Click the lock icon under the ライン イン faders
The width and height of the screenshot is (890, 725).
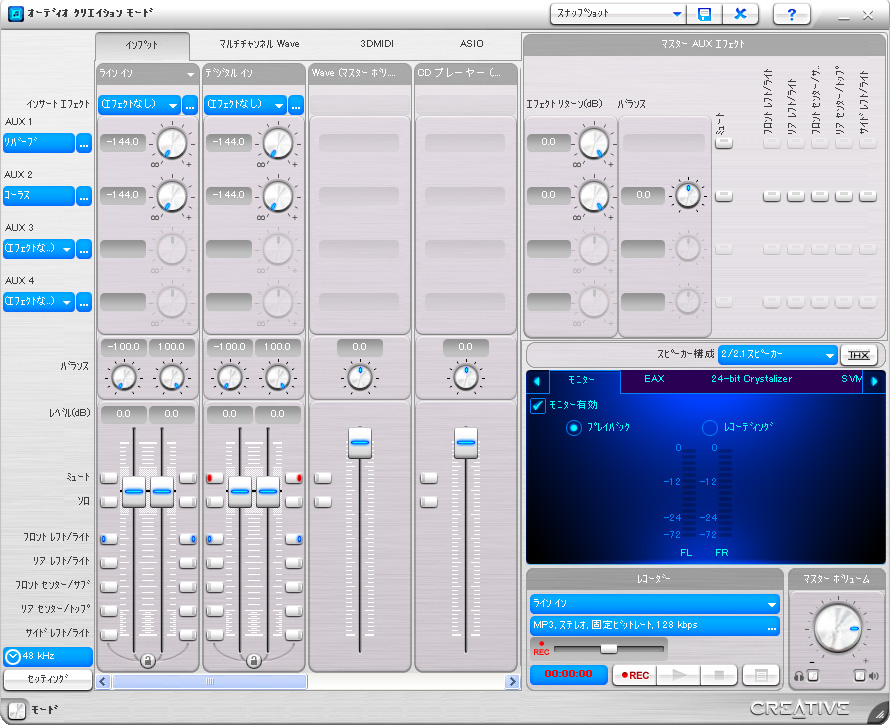[x=148, y=660]
